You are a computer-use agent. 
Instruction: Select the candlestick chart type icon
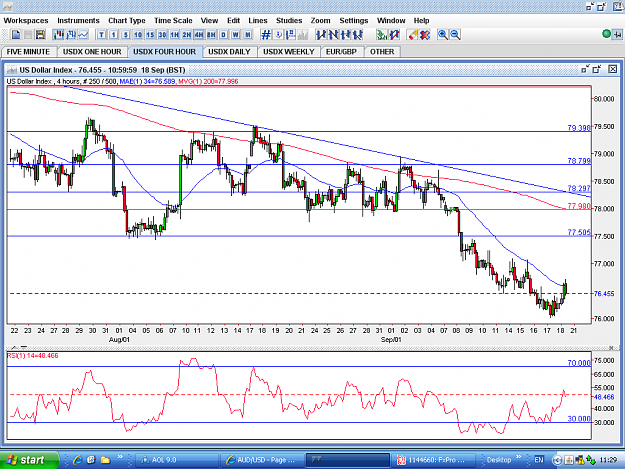pyautogui.click(x=59, y=35)
